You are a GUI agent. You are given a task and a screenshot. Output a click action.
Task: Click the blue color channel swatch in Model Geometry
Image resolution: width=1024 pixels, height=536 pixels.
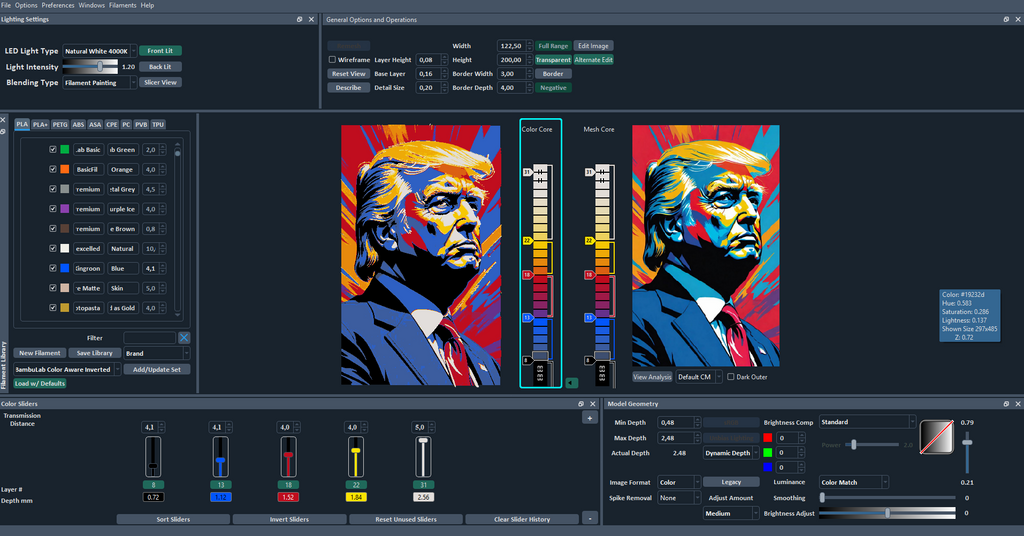767,467
